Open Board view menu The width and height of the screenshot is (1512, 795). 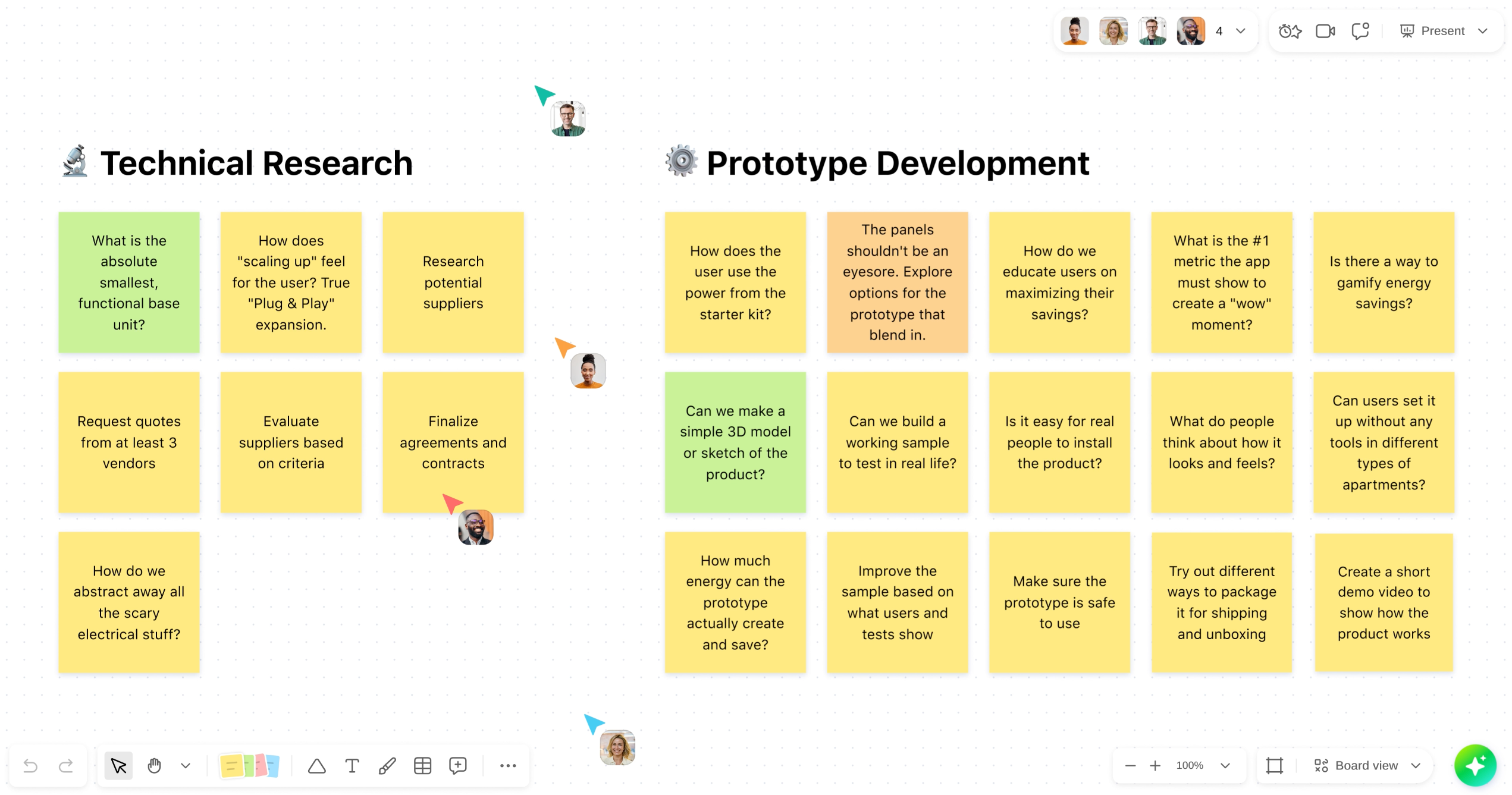(1366, 765)
